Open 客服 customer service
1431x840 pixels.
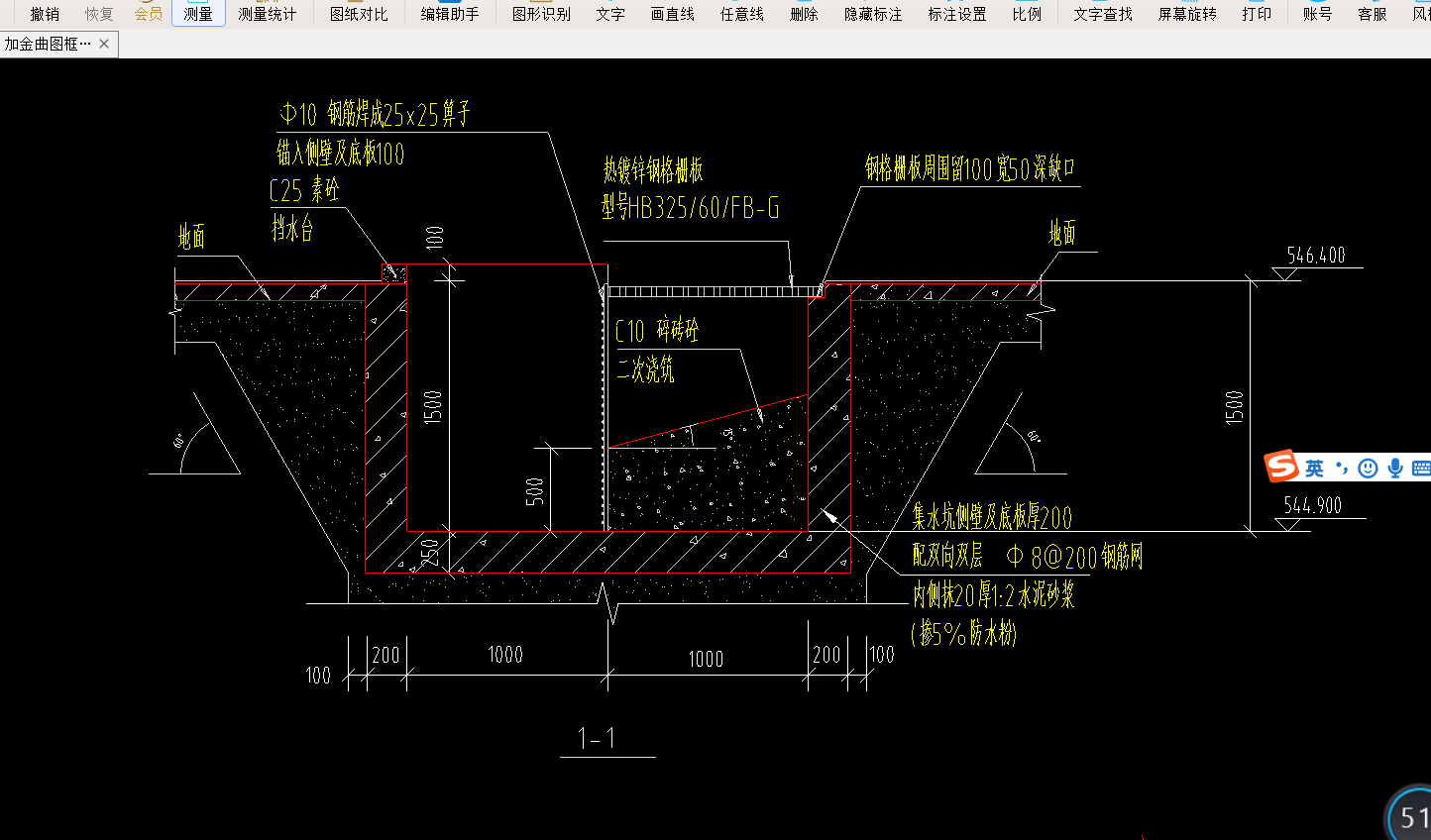pyautogui.click(x=1373, y=14)
